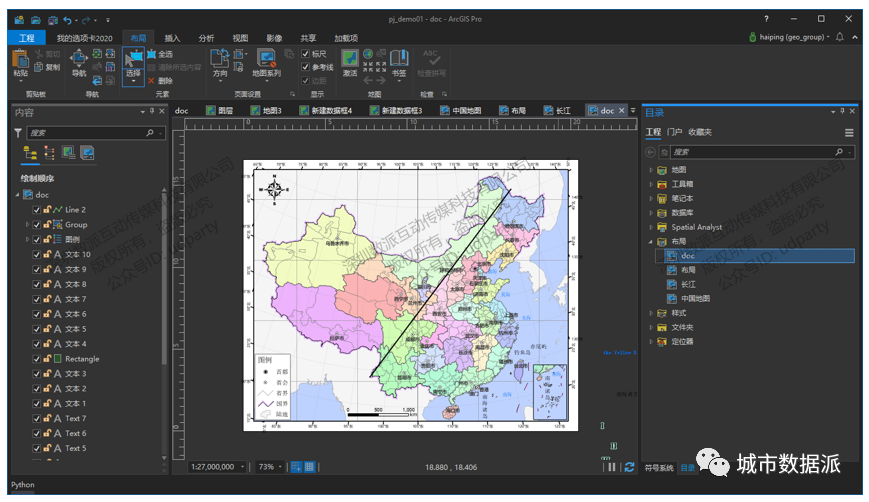
Task: Toggle the Guides (参考线) checkbox
Action: click(x=305, y=67)
